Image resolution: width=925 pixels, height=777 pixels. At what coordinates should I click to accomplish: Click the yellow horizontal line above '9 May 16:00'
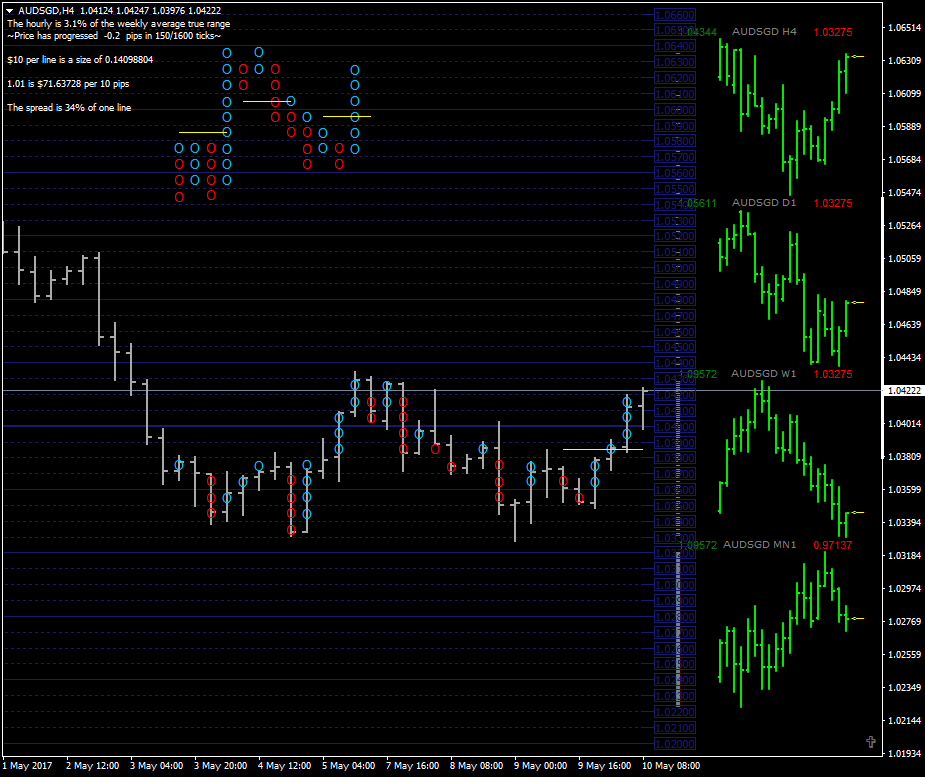tap(603, 450)
